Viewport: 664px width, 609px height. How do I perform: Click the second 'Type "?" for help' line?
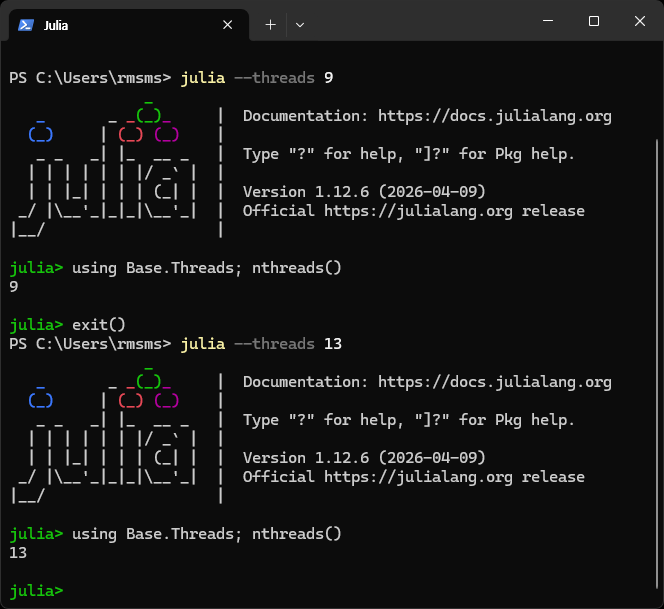pyautogui.click(x=409, y=420)
